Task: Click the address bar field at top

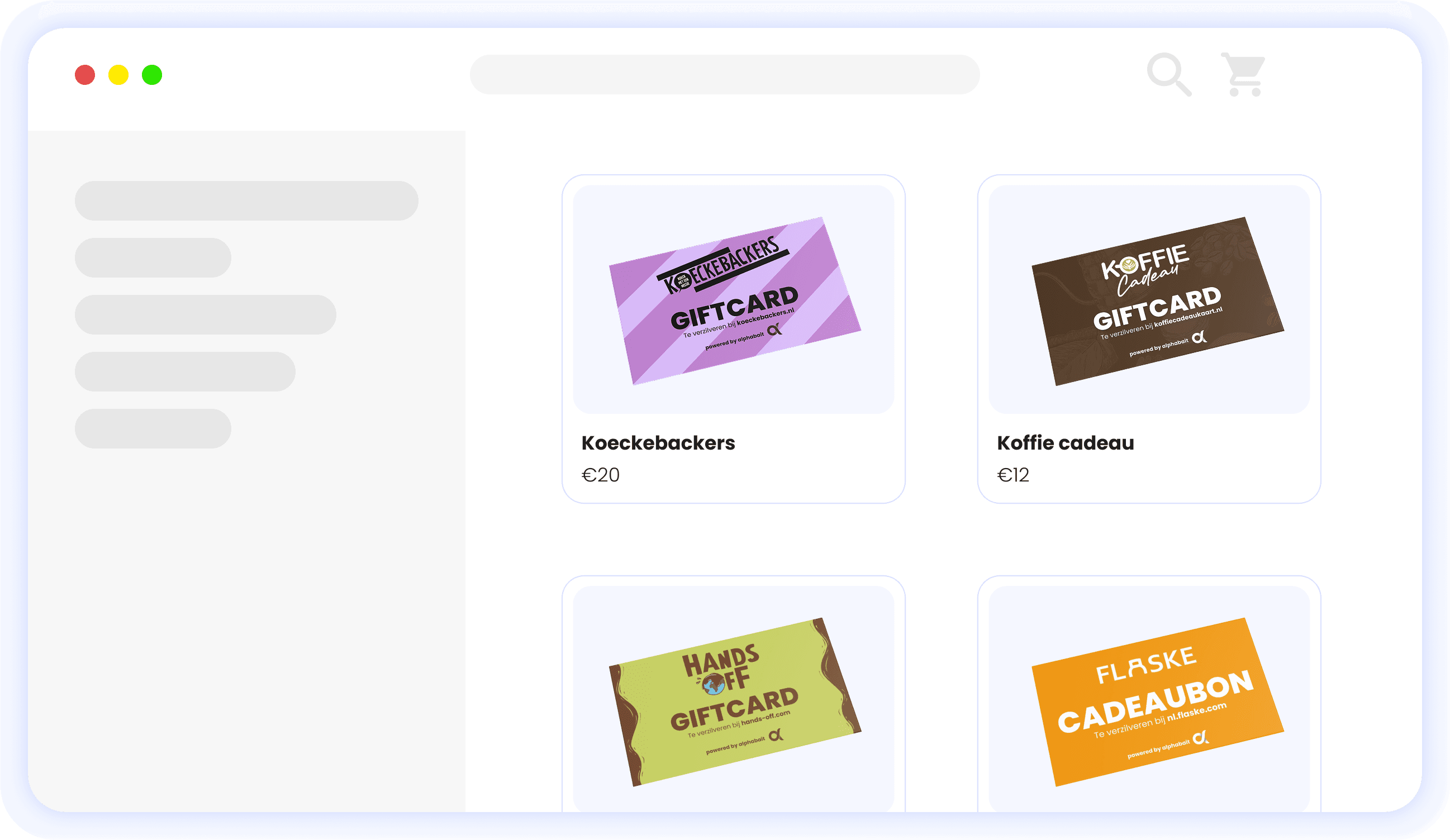Action: point(725,75)
